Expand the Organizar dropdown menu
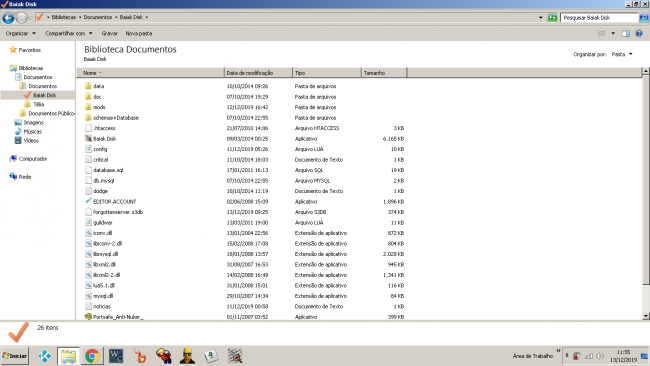The image size is (650, 366). [20, 34]
